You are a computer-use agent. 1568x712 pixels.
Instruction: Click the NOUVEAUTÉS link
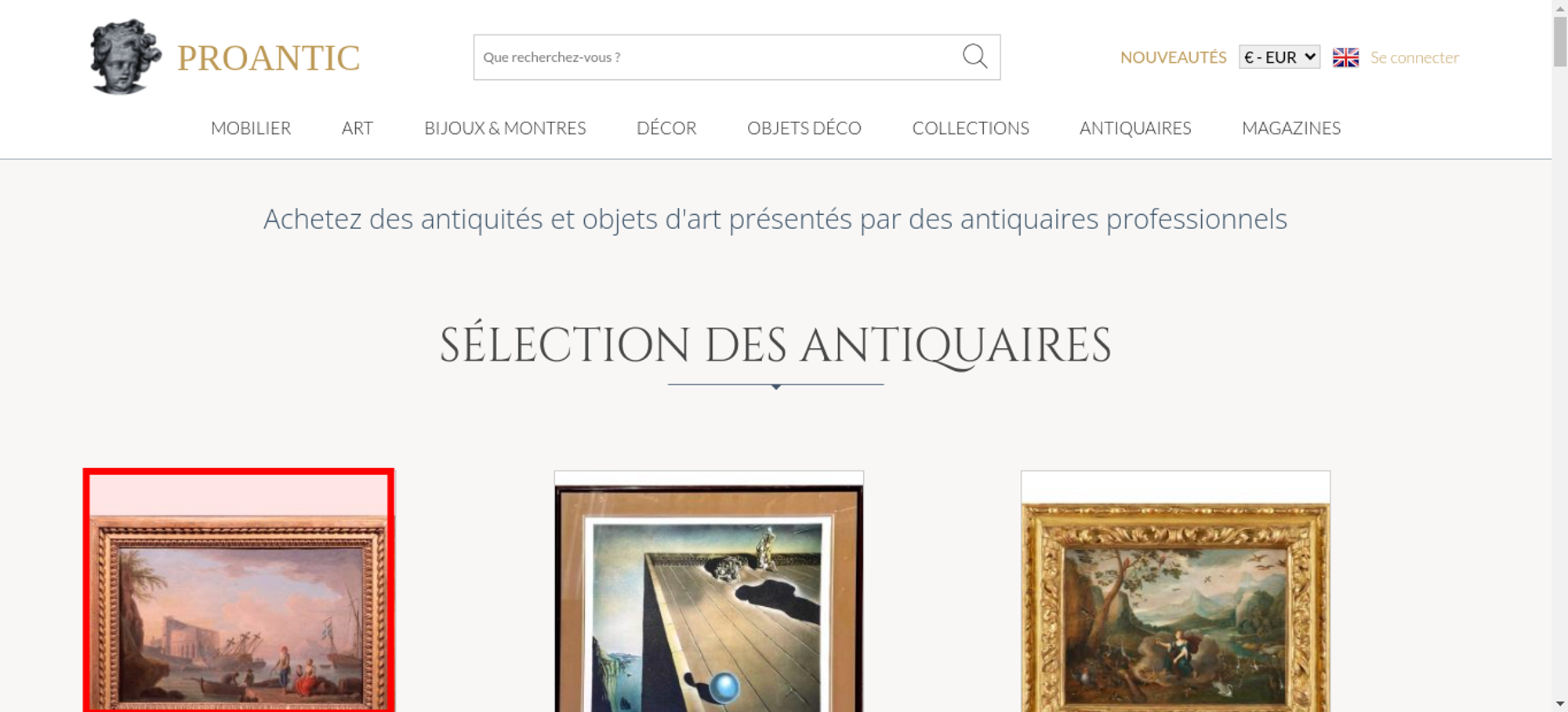1173,57
